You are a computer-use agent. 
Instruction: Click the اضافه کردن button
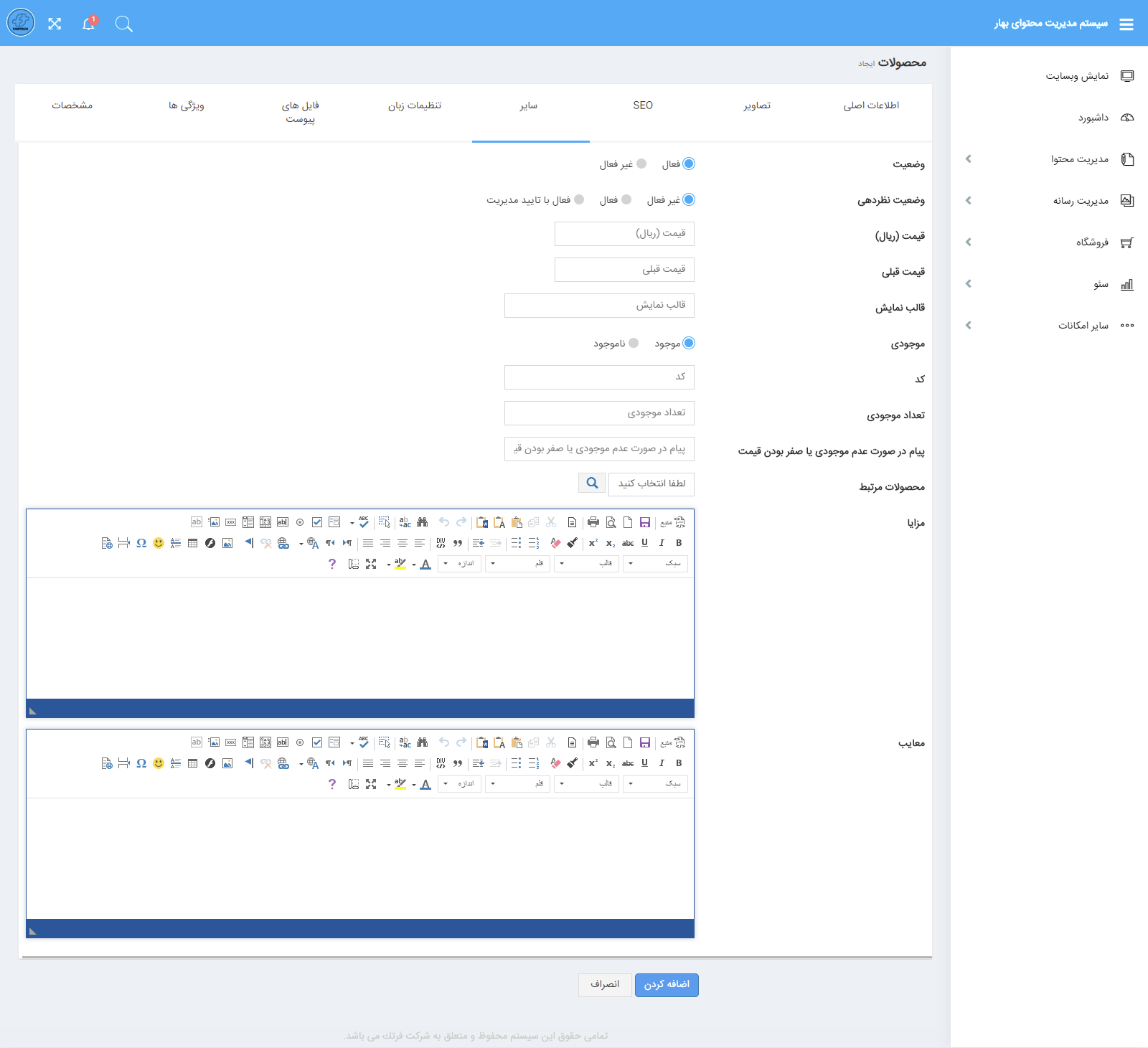[667, 985]
